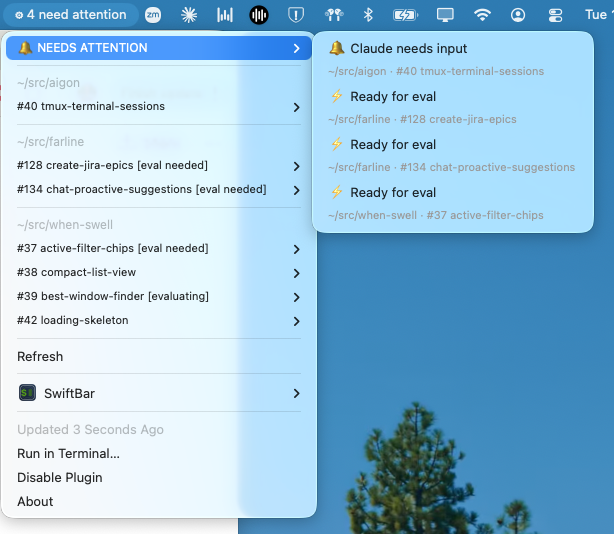
Task: Click the '~/src/farline' section header
Action: click(51, 142)
